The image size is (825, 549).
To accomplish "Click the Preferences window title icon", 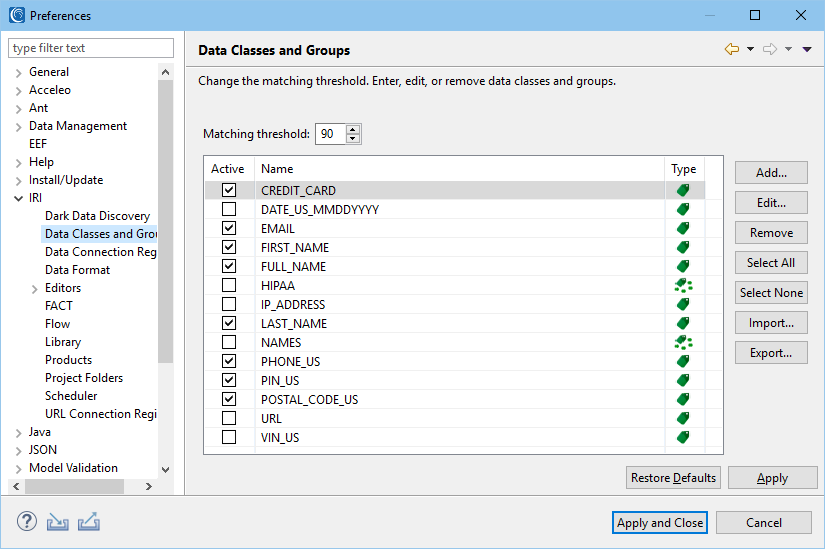I will [x=17, y=15].
